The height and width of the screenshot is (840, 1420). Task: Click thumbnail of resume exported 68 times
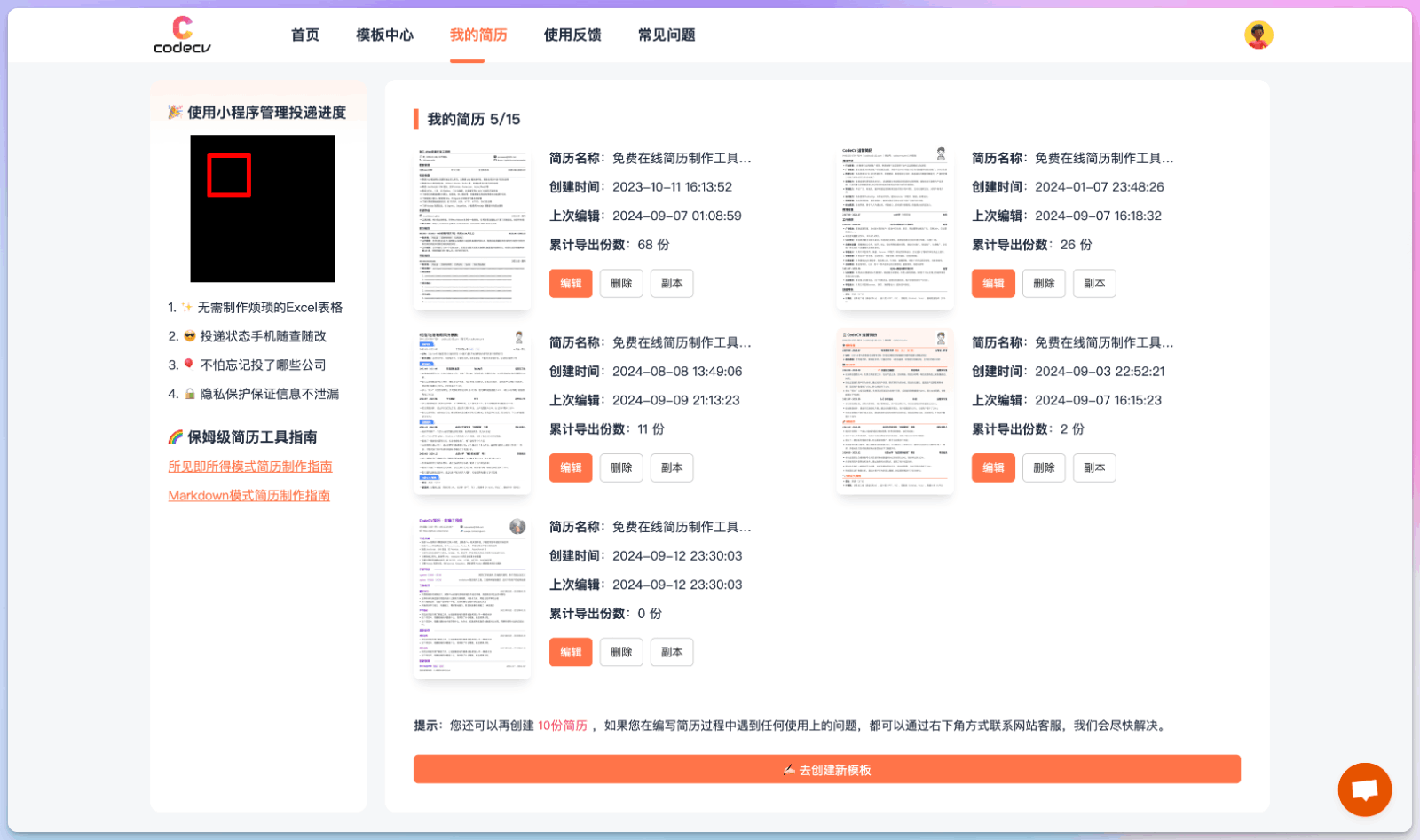[x=471, y=226]
